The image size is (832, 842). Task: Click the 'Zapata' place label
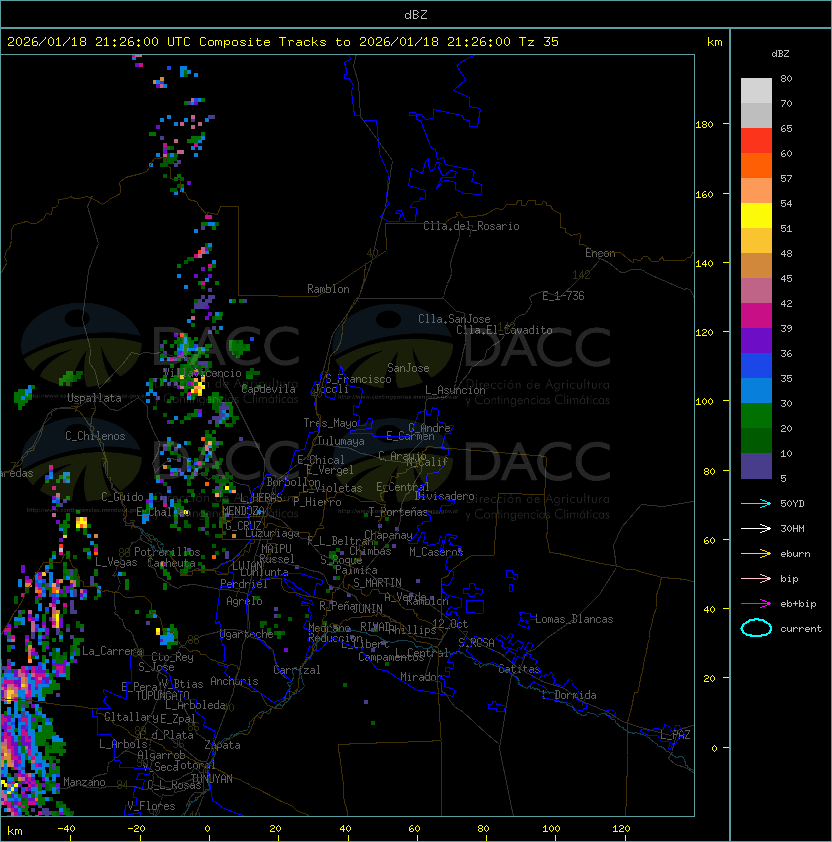click(x=222, y=745)
